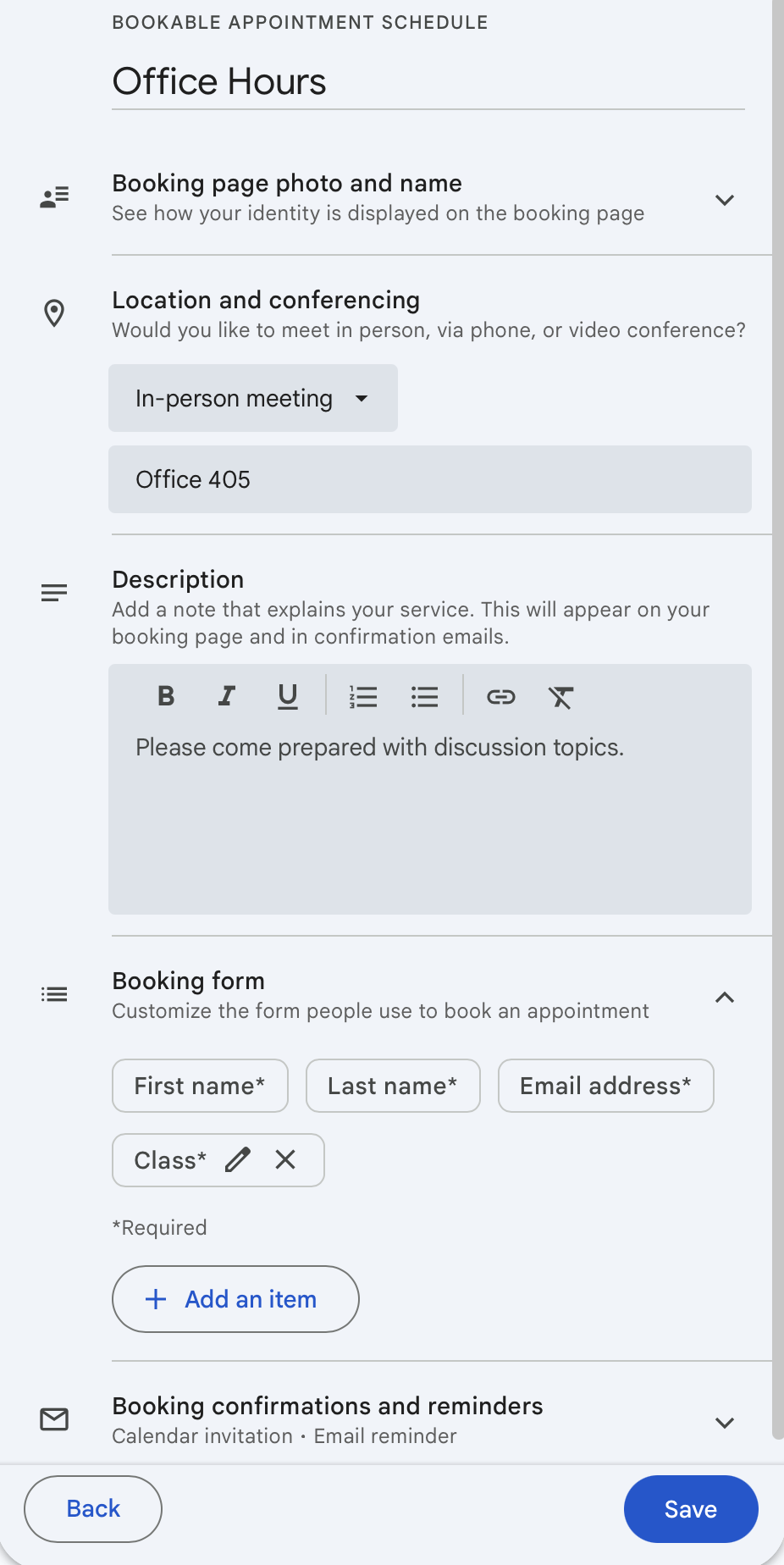The image size is (784, 1565).
Task: Click the envelope confirmations icon
Action: (x=54, y=1419)
